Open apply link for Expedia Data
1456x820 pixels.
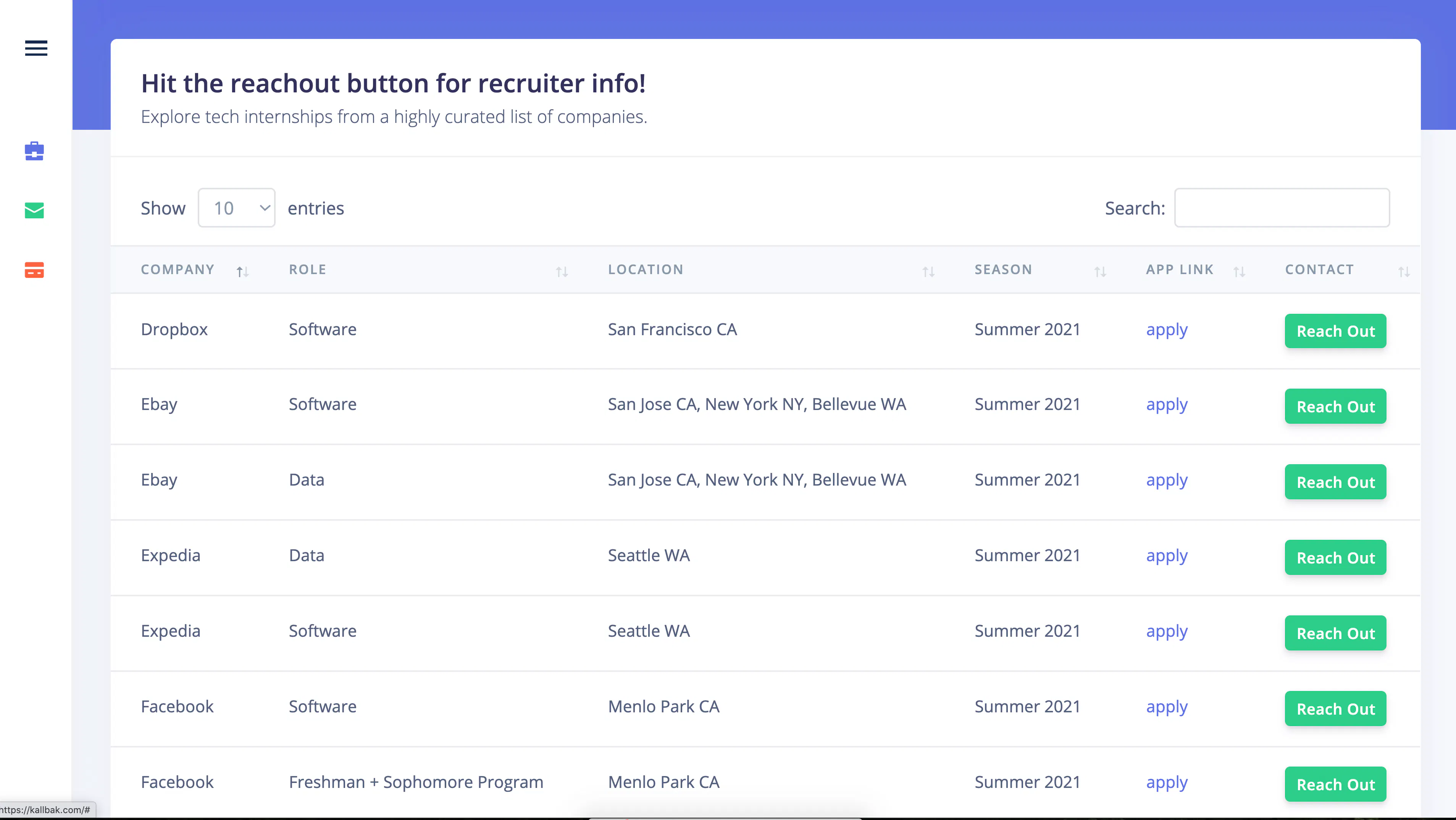[x=1167, y=557]
